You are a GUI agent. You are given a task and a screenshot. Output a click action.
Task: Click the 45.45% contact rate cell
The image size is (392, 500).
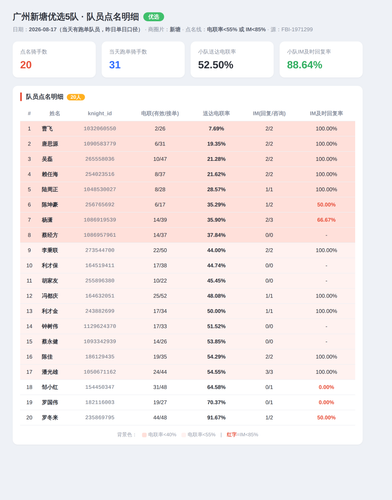pyautogui.click(x=216, y=281)
